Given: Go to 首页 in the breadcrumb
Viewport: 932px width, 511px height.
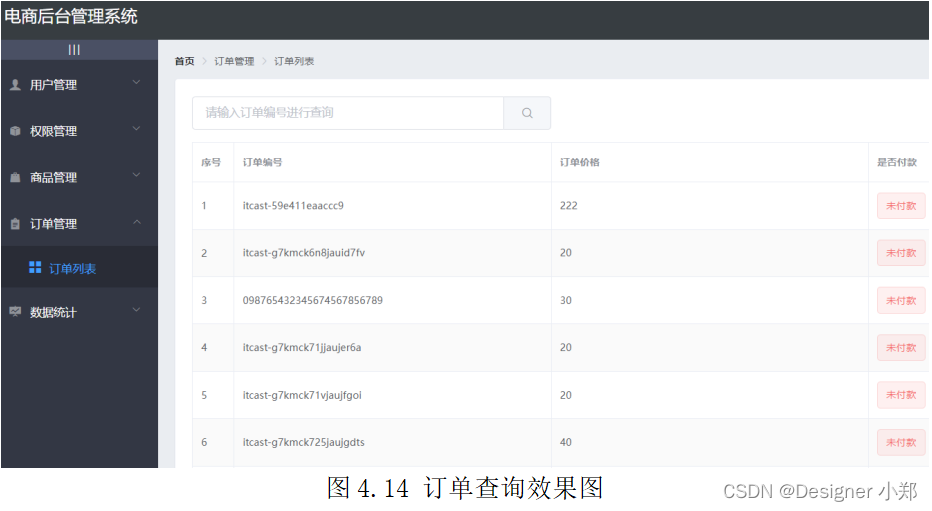Looking at the screenshot, I should 184,61.
